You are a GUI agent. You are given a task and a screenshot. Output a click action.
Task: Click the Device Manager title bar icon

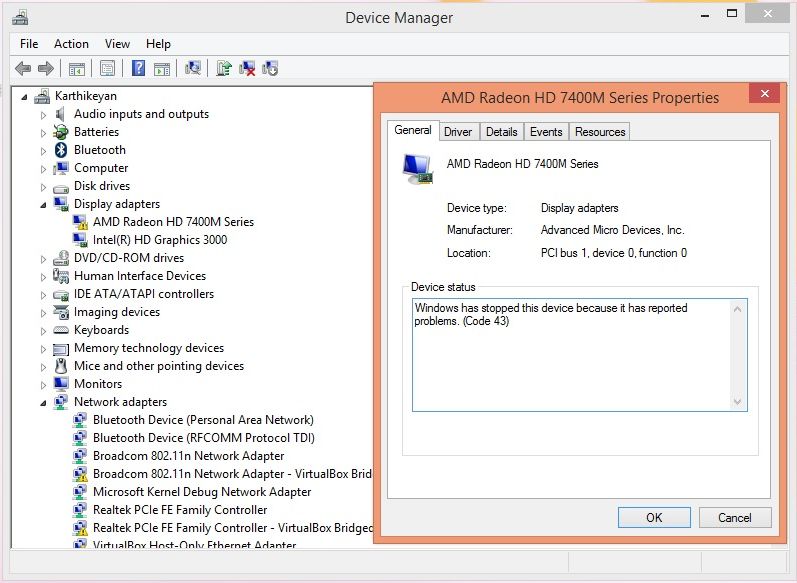coord(20,18)
